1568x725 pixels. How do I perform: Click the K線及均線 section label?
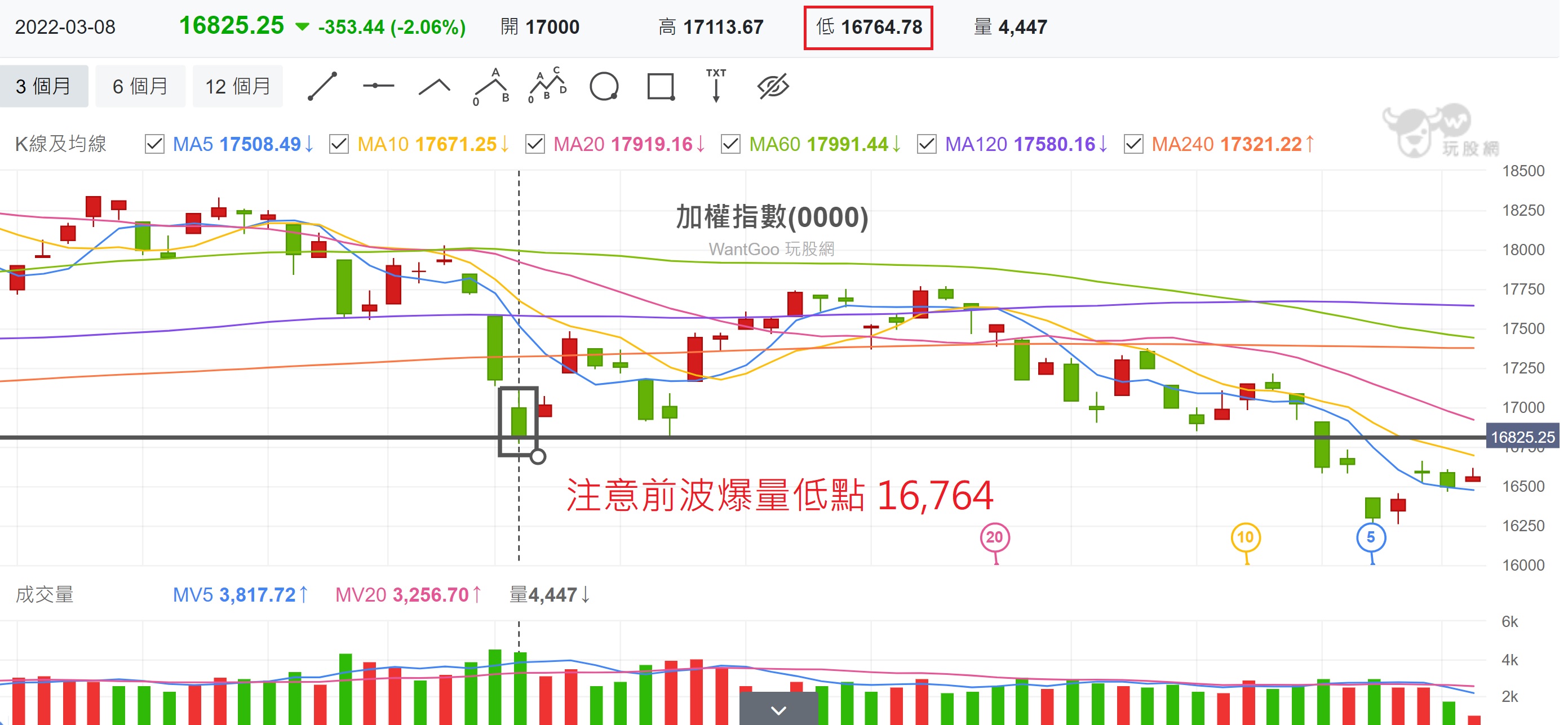(61, 145)
